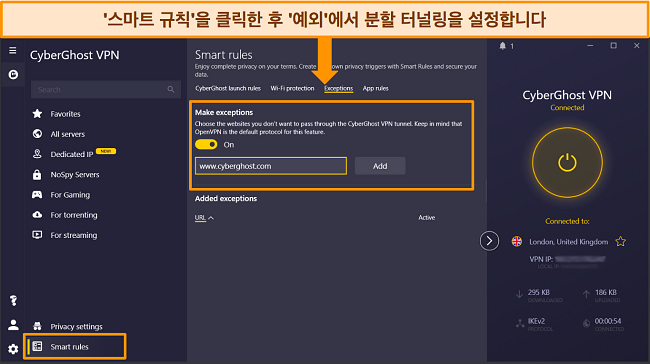650x364 pixels.
Task: Click the CyberGhost ghost logo icon
Action: tap(13, 75)
